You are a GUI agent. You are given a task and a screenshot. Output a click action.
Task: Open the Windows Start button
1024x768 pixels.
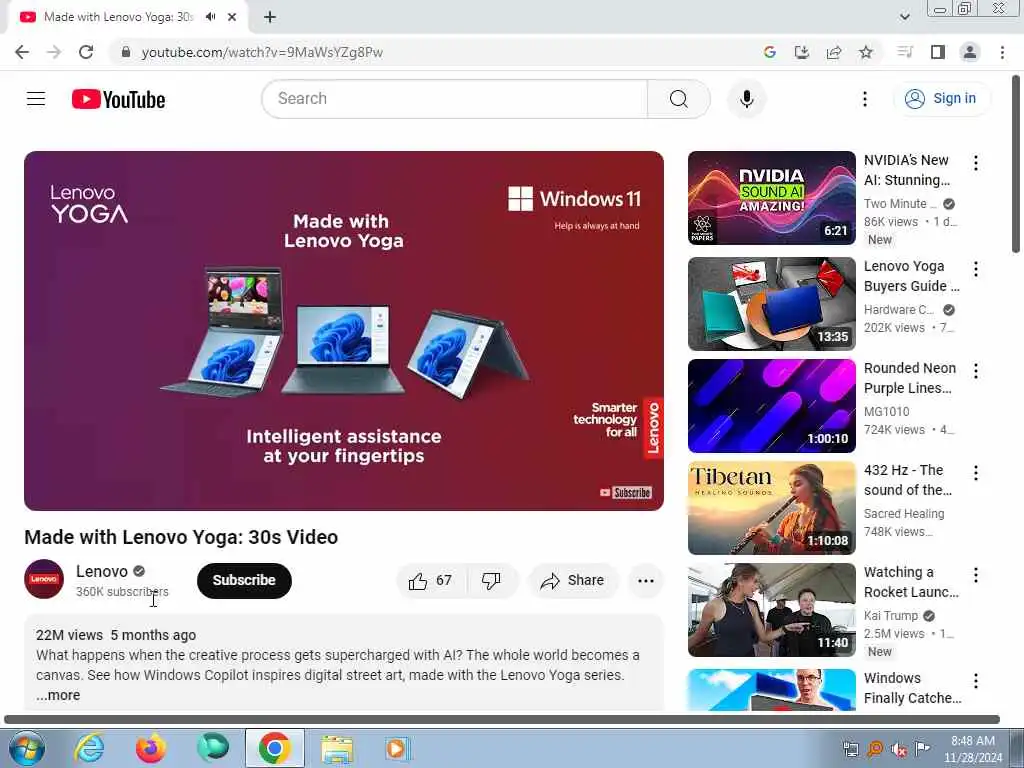click(x=26, y=748)
